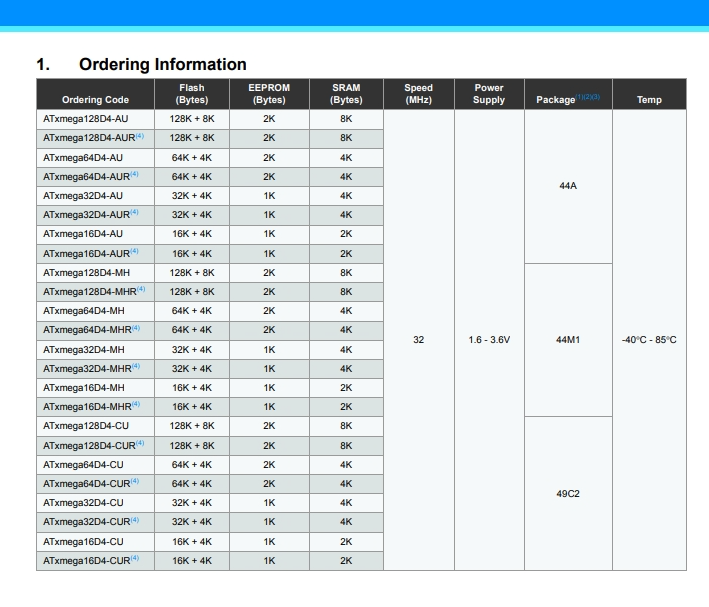
Task: Select ordering code ATxmega64D4-CUR
Action: click(87, 484)
